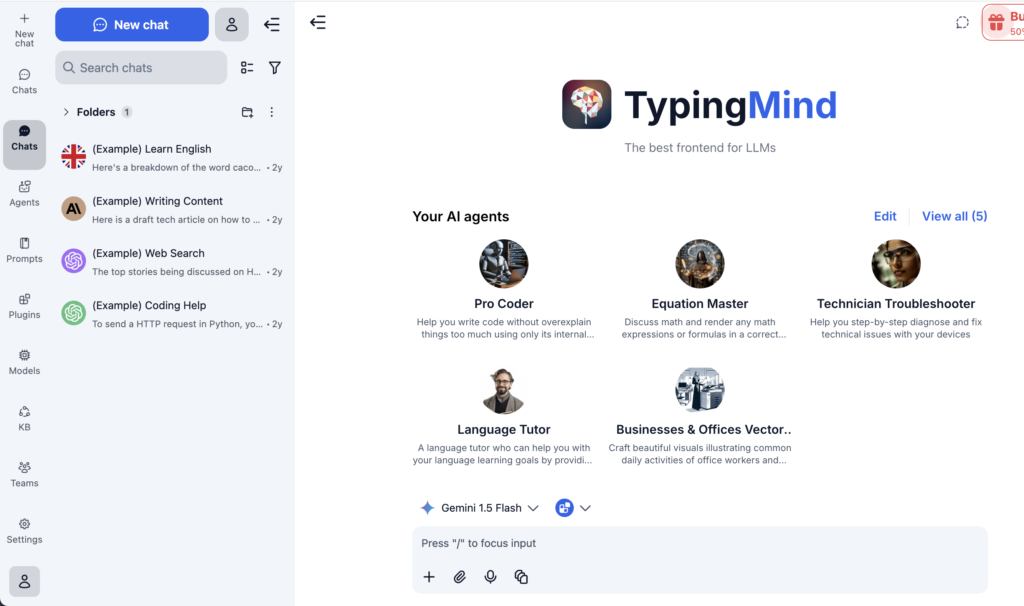Screen dimensions: 1024x606
Task: Click Edit next to Your AI agents
Action: point(885,216)
